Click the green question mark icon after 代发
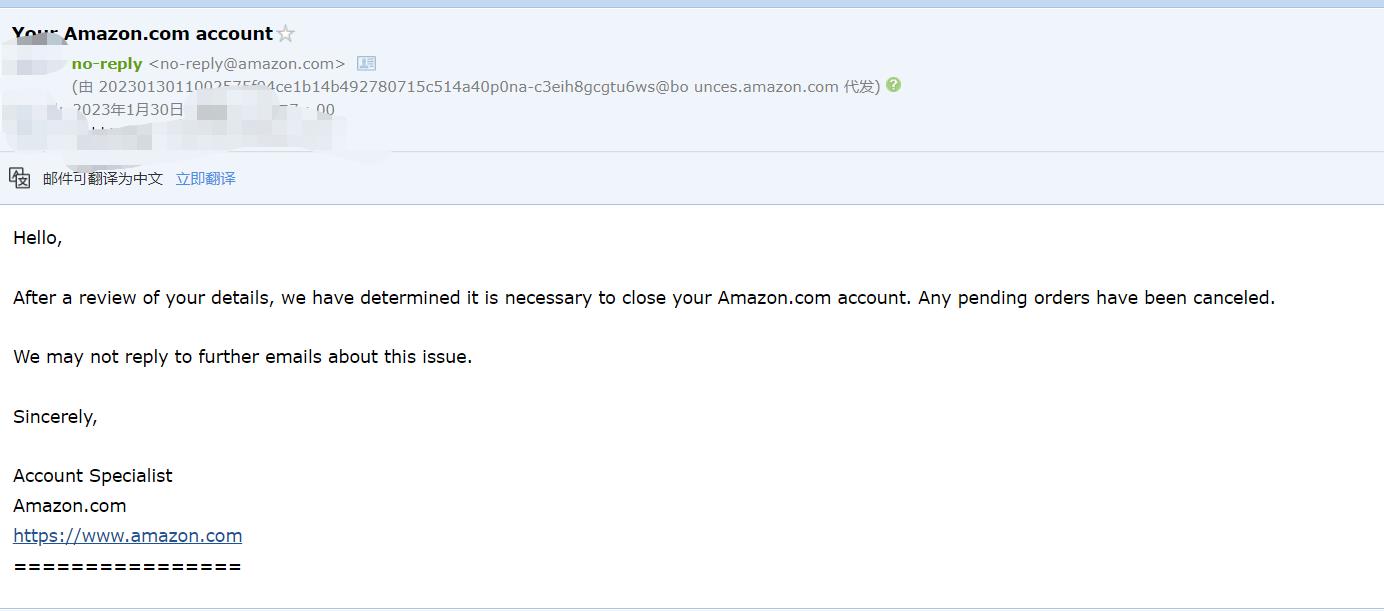This screenshot has width=1384, height=611. point(892,86)
